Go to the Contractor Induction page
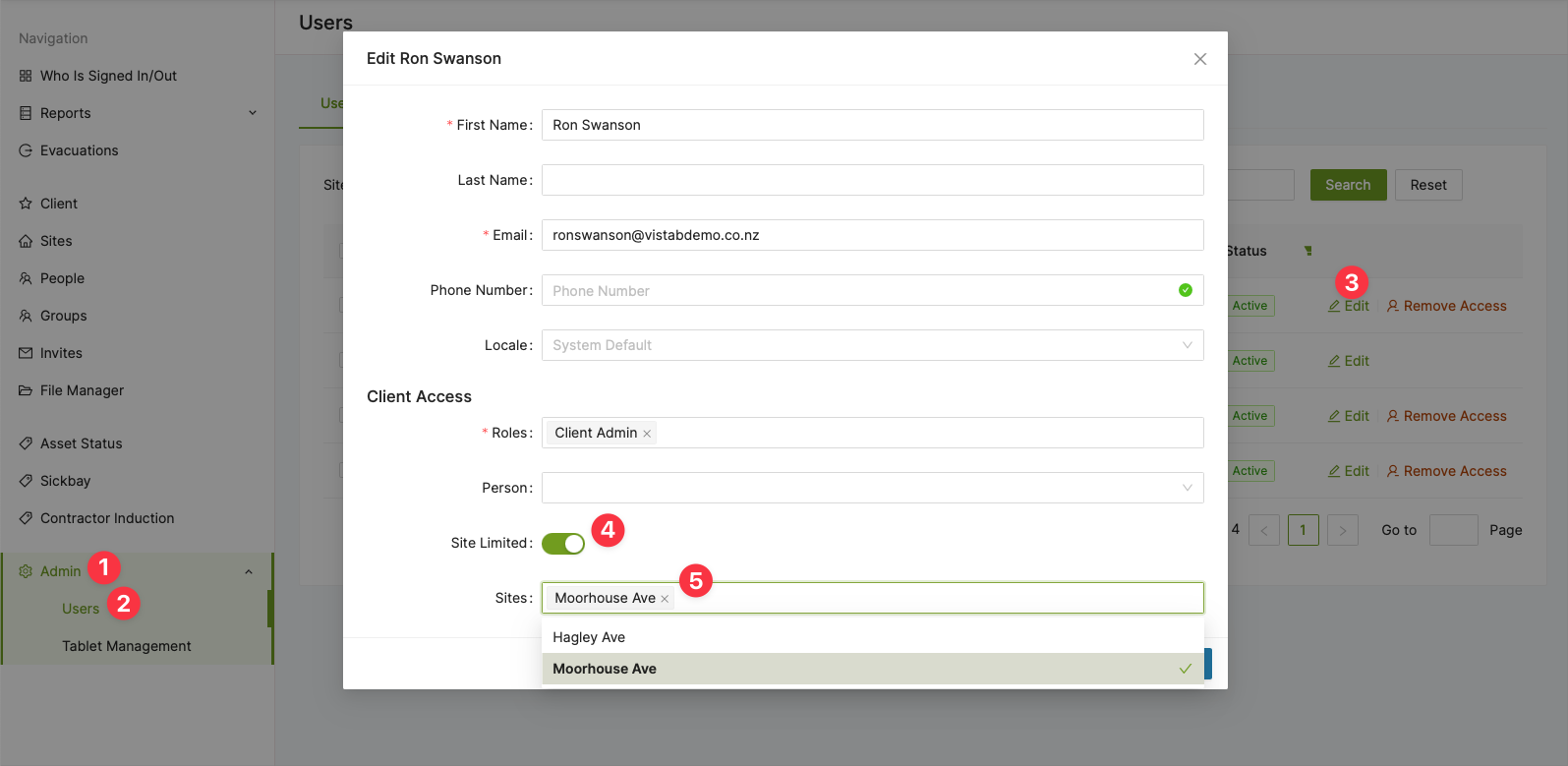Image resolution: width=1568 pixels, height=766 pixels. pos(106,518)
